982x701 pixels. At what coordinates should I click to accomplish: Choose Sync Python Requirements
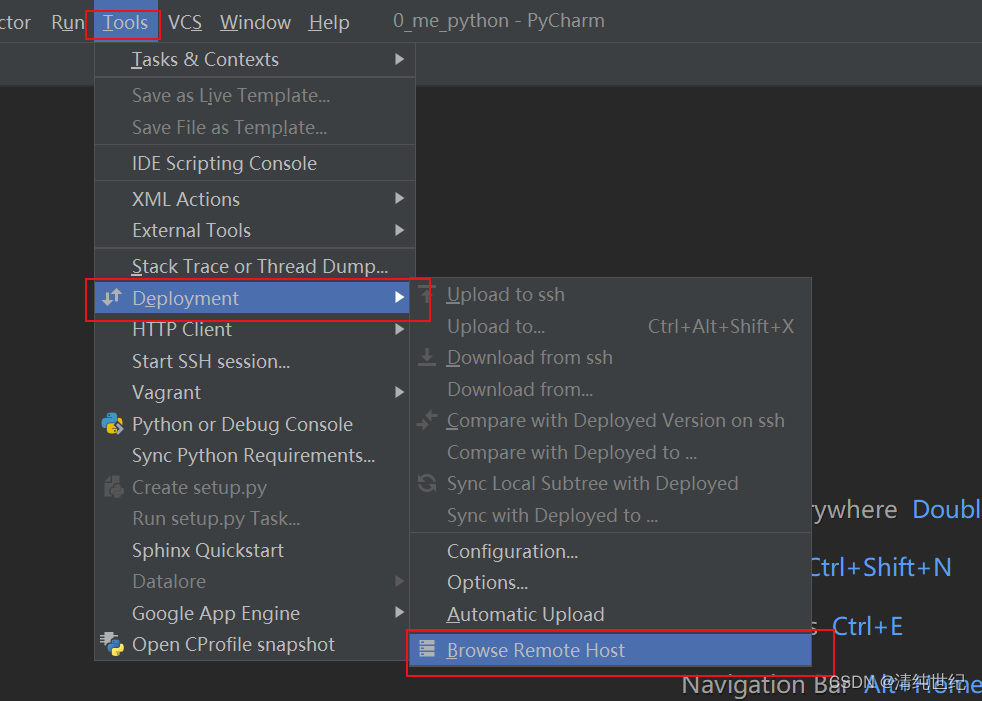point(252,455)
